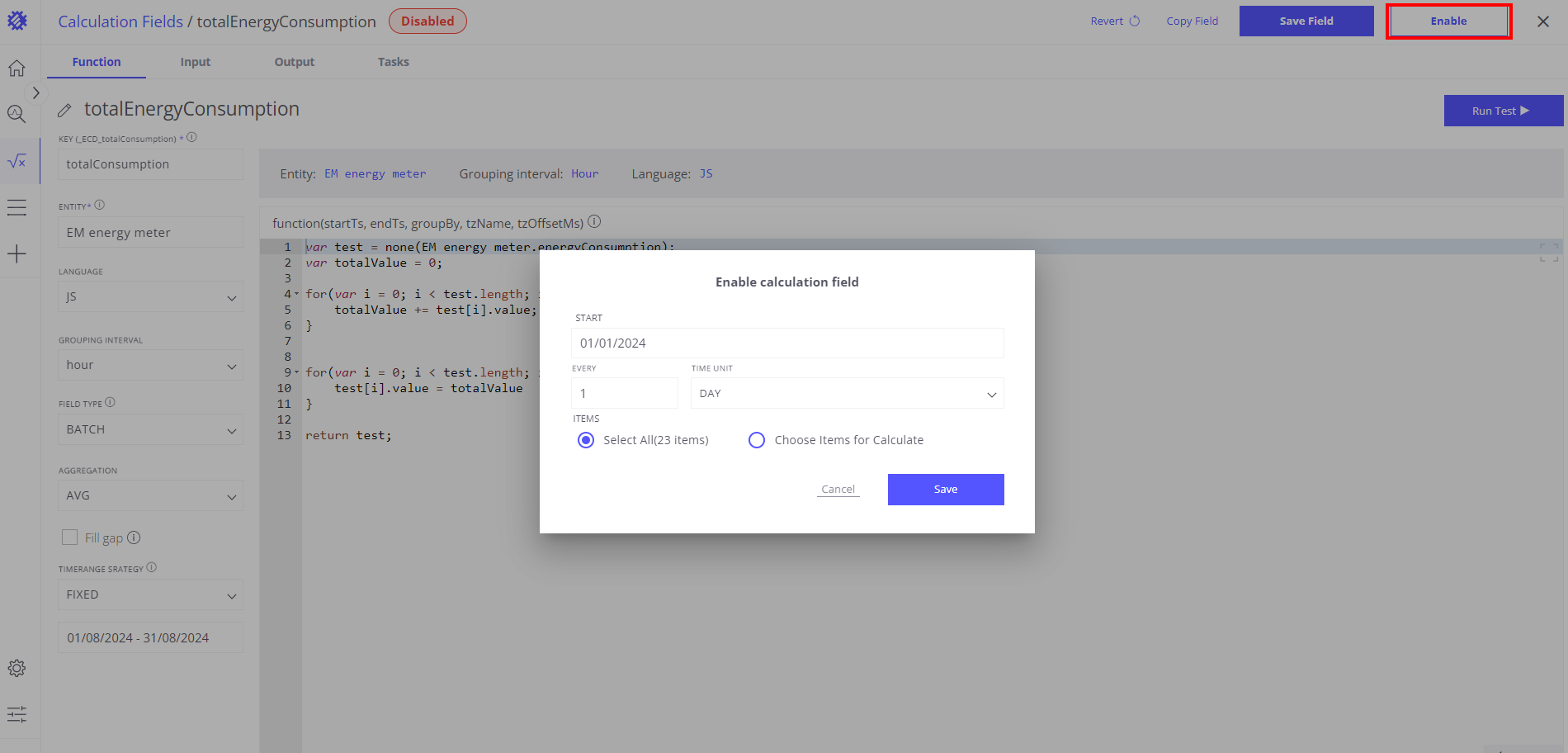Viewport: 1568px width, 753px height.
Task: Expand the sidebar with chevron arrow
Action: click(35, 93)
